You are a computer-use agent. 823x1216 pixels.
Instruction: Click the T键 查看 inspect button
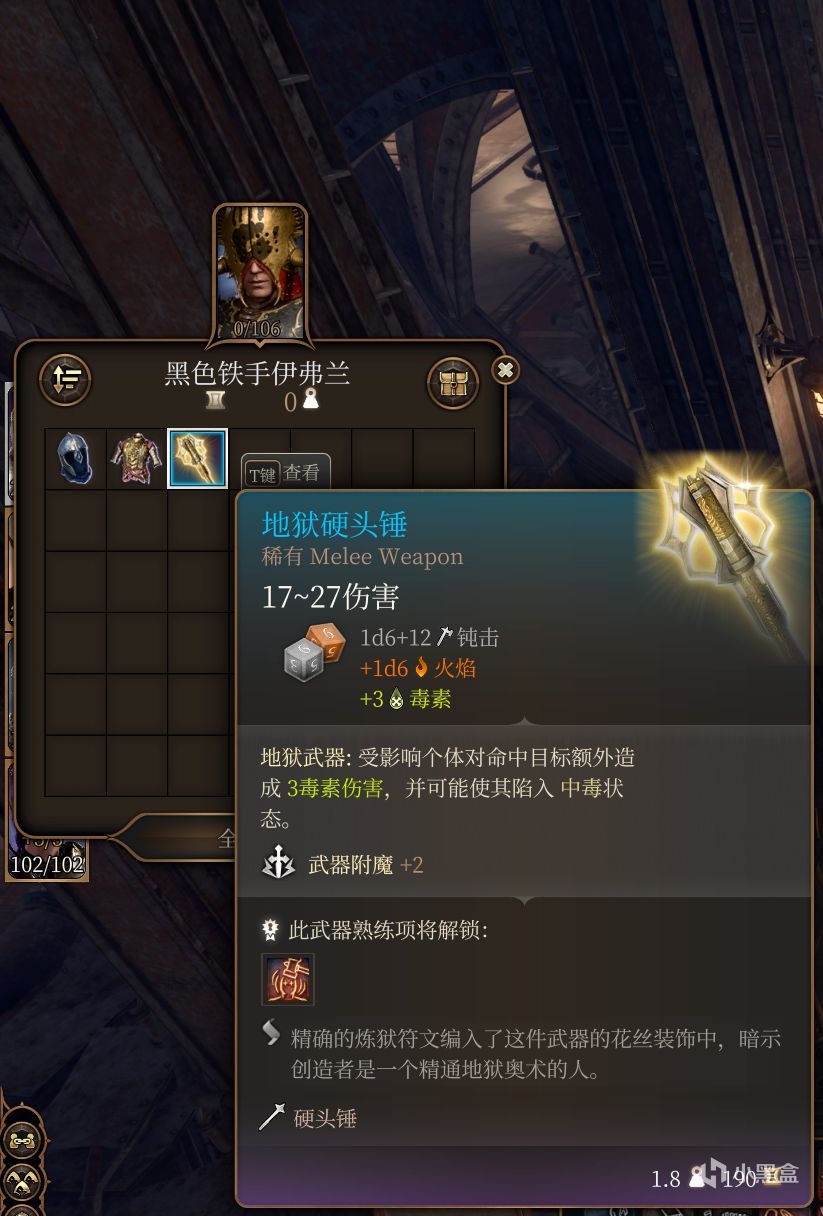pos(286,473)
